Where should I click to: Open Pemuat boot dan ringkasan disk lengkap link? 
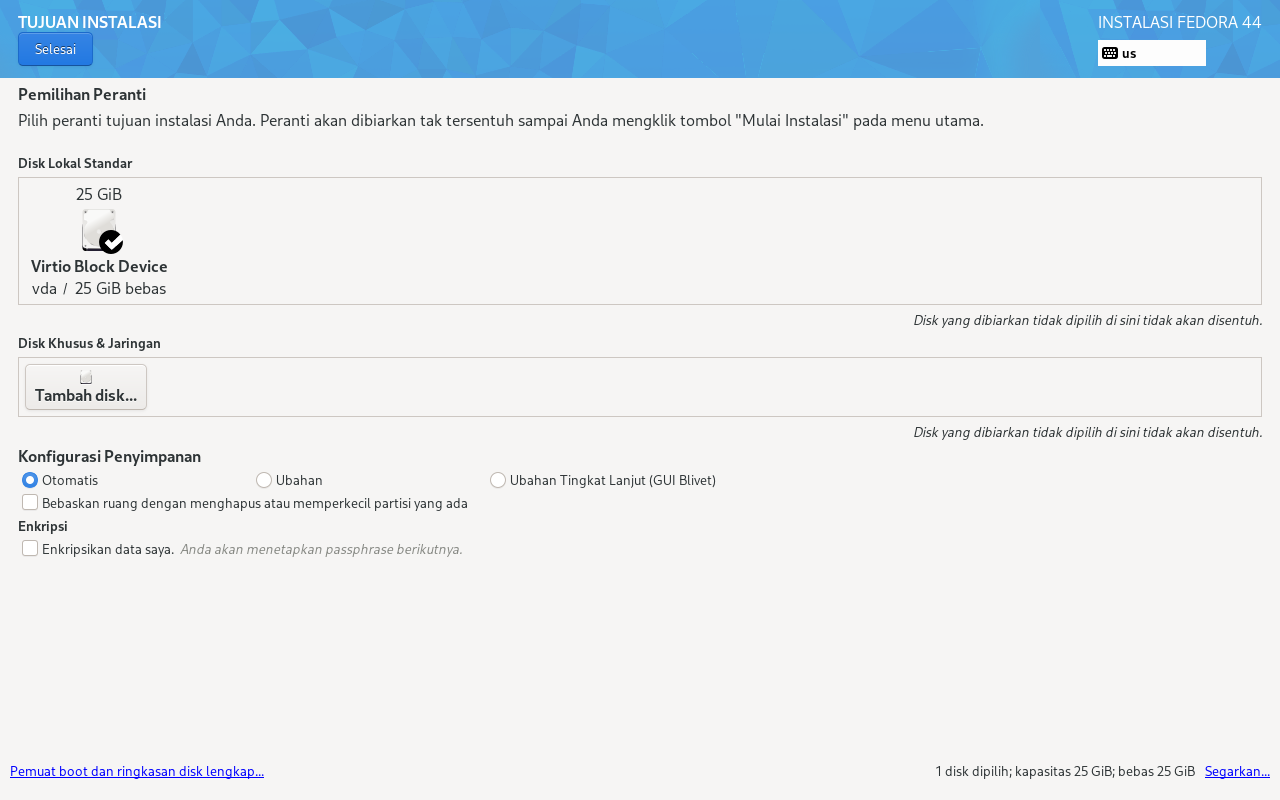tap(137, 771)
